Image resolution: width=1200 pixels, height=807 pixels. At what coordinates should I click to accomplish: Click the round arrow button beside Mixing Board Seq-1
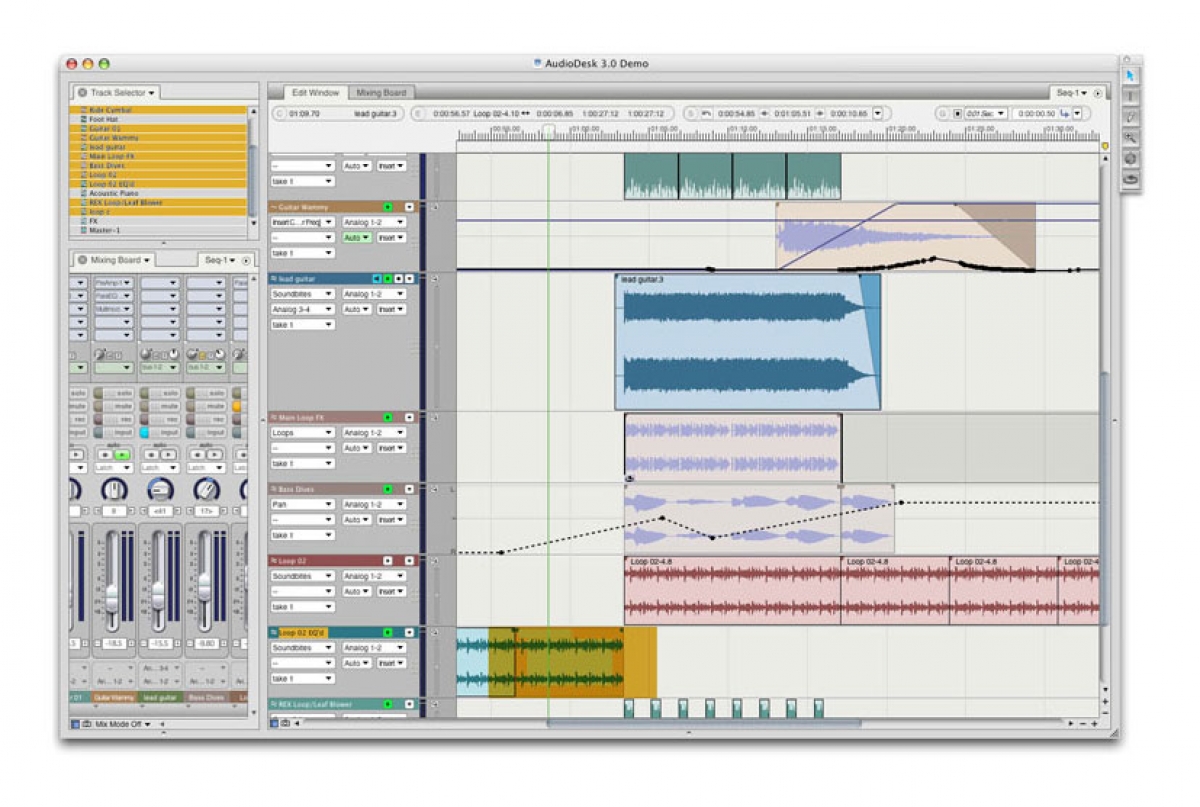tap(246, 260)
